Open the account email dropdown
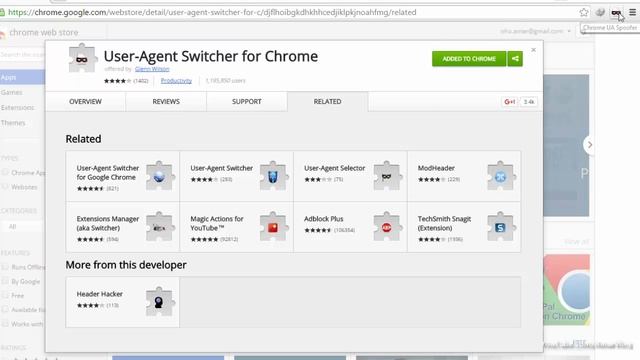Viewport: 640px width, 360px height. tap(535, 31)
